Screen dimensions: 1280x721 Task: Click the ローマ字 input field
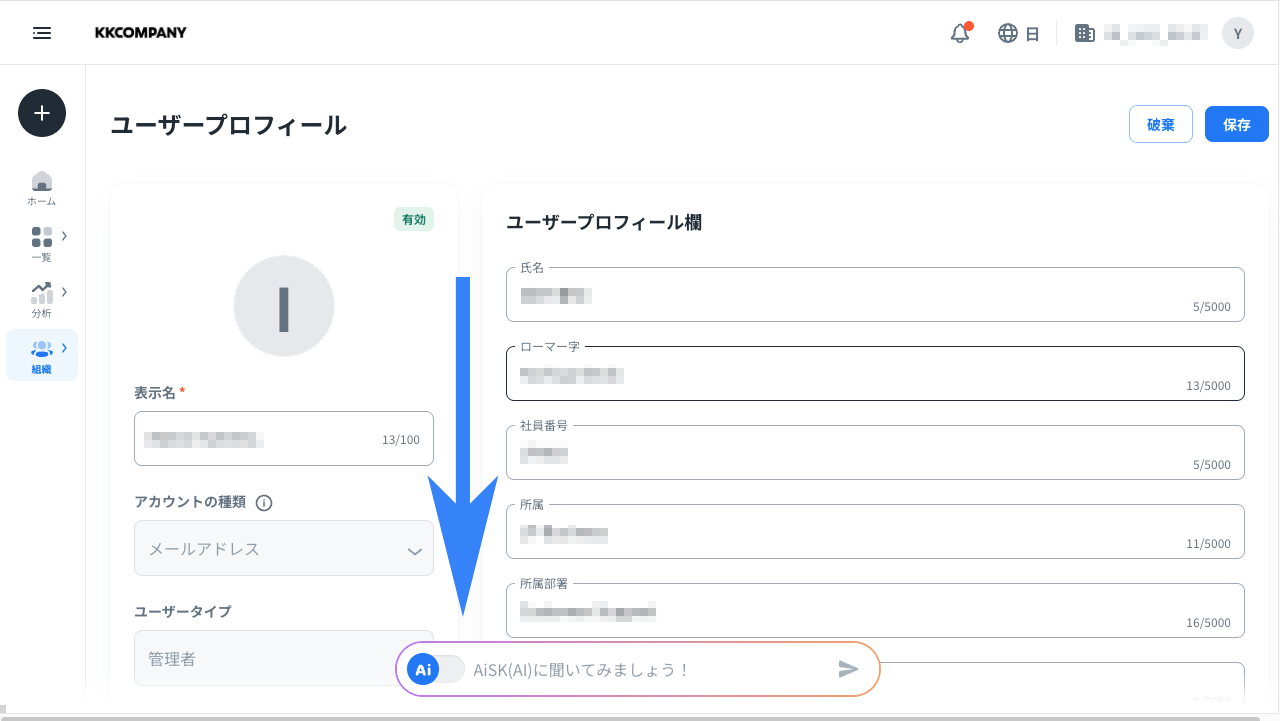875,373
